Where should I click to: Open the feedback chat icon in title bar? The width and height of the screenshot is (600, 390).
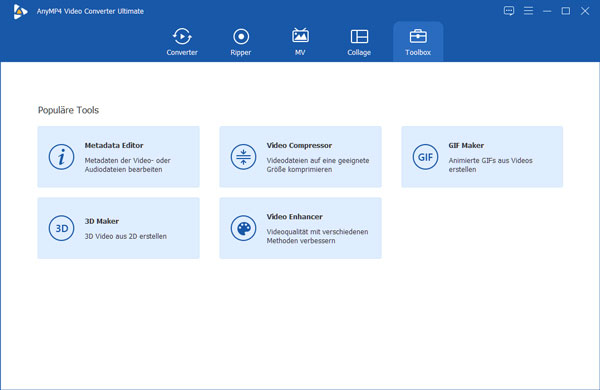pos(509,11)
